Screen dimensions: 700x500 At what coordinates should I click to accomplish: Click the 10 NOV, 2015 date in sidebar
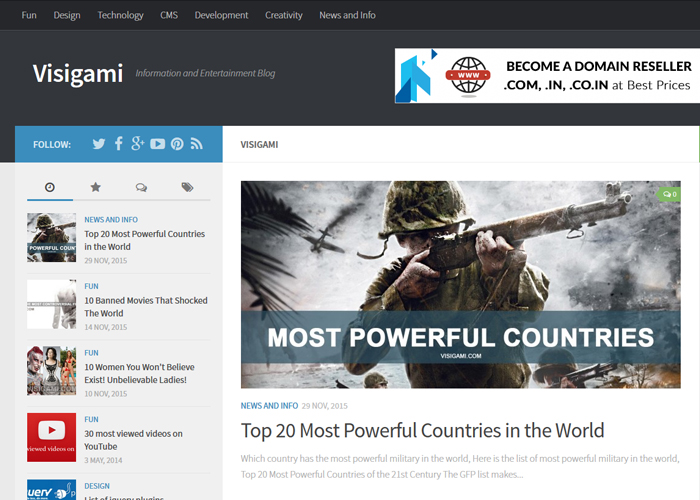[x=106, y=394]
